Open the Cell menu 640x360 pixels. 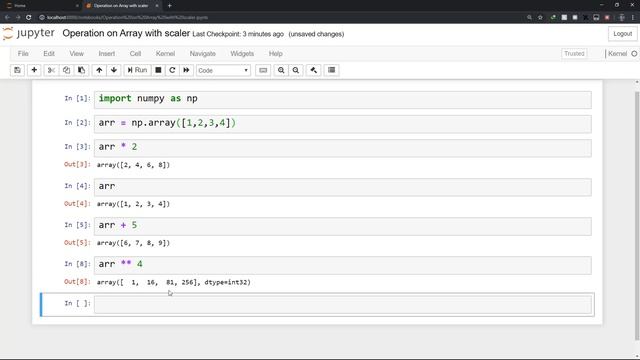135,53
